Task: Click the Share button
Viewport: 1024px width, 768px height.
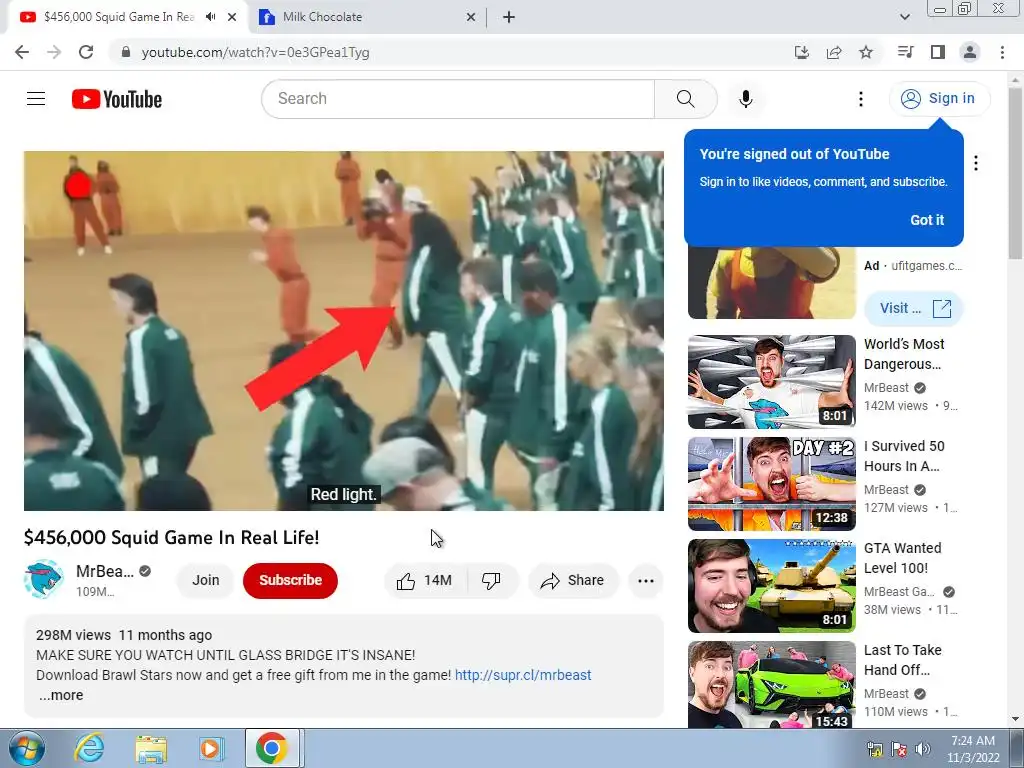Action: [573, 581]
